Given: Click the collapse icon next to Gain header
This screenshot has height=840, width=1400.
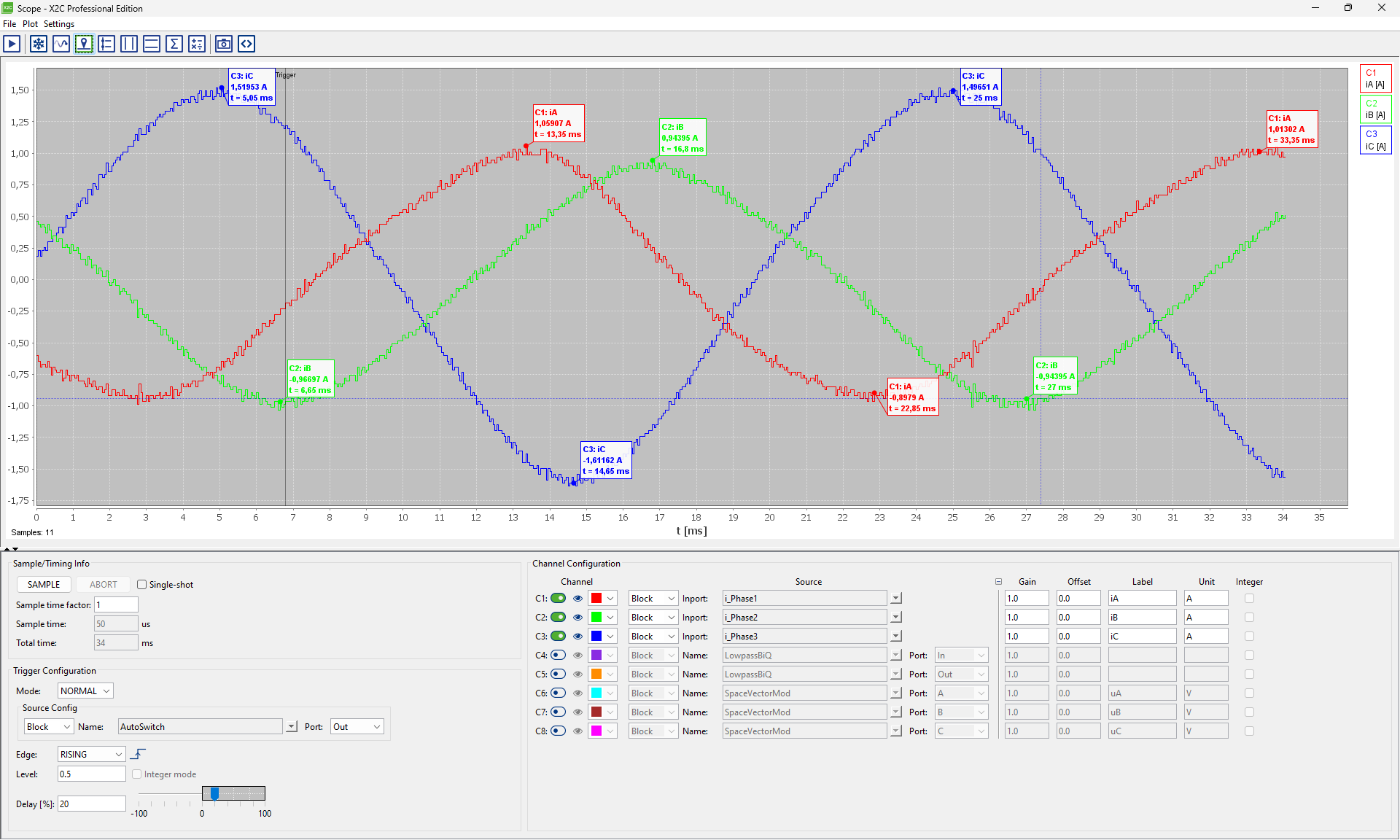Looking at the screenshot, I should click(x=998, y=582).
